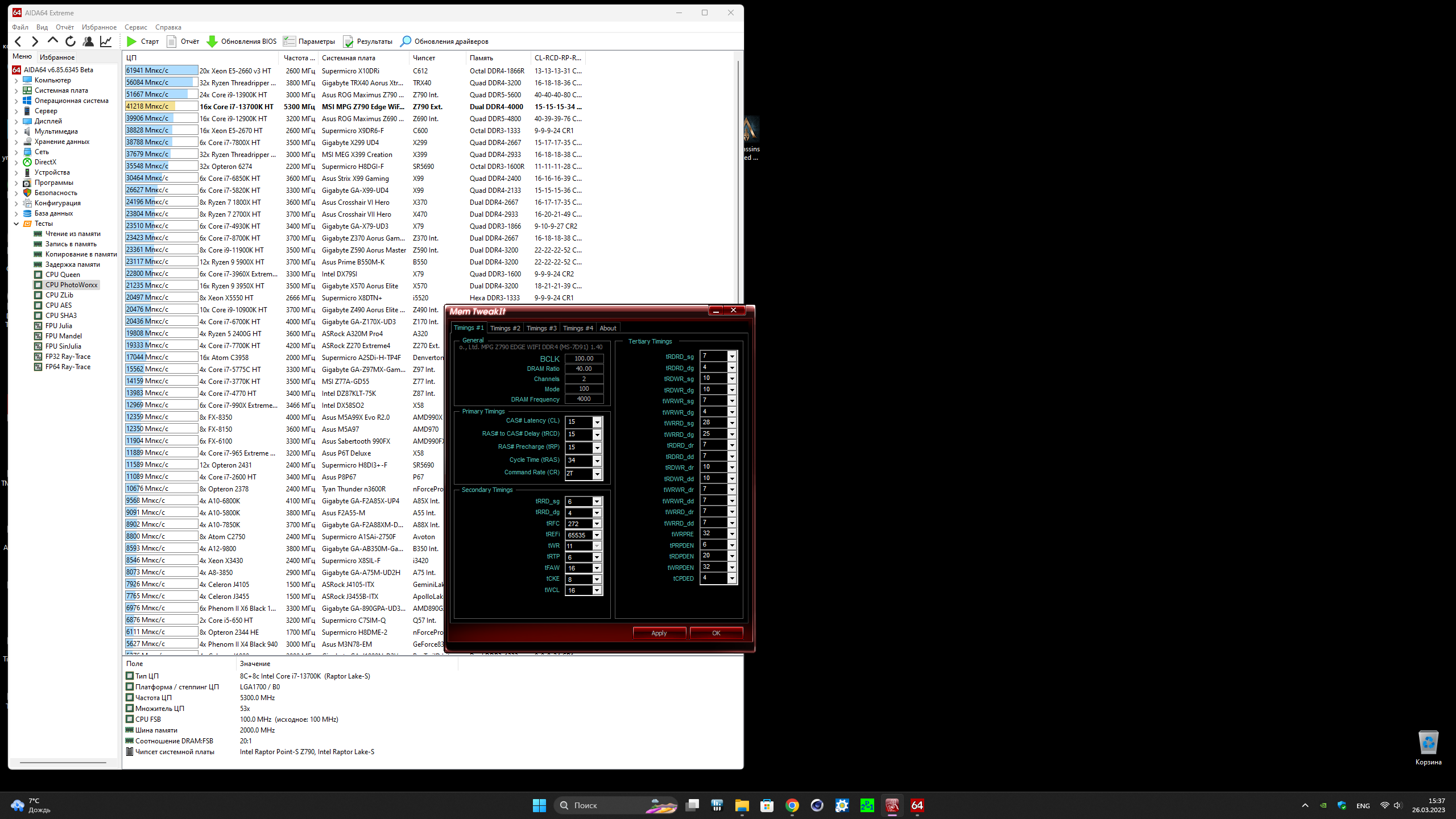Collapse the Тесты tree node
Image resolution: width=1456 pixels, height=819 pixels.
point(16,224)
